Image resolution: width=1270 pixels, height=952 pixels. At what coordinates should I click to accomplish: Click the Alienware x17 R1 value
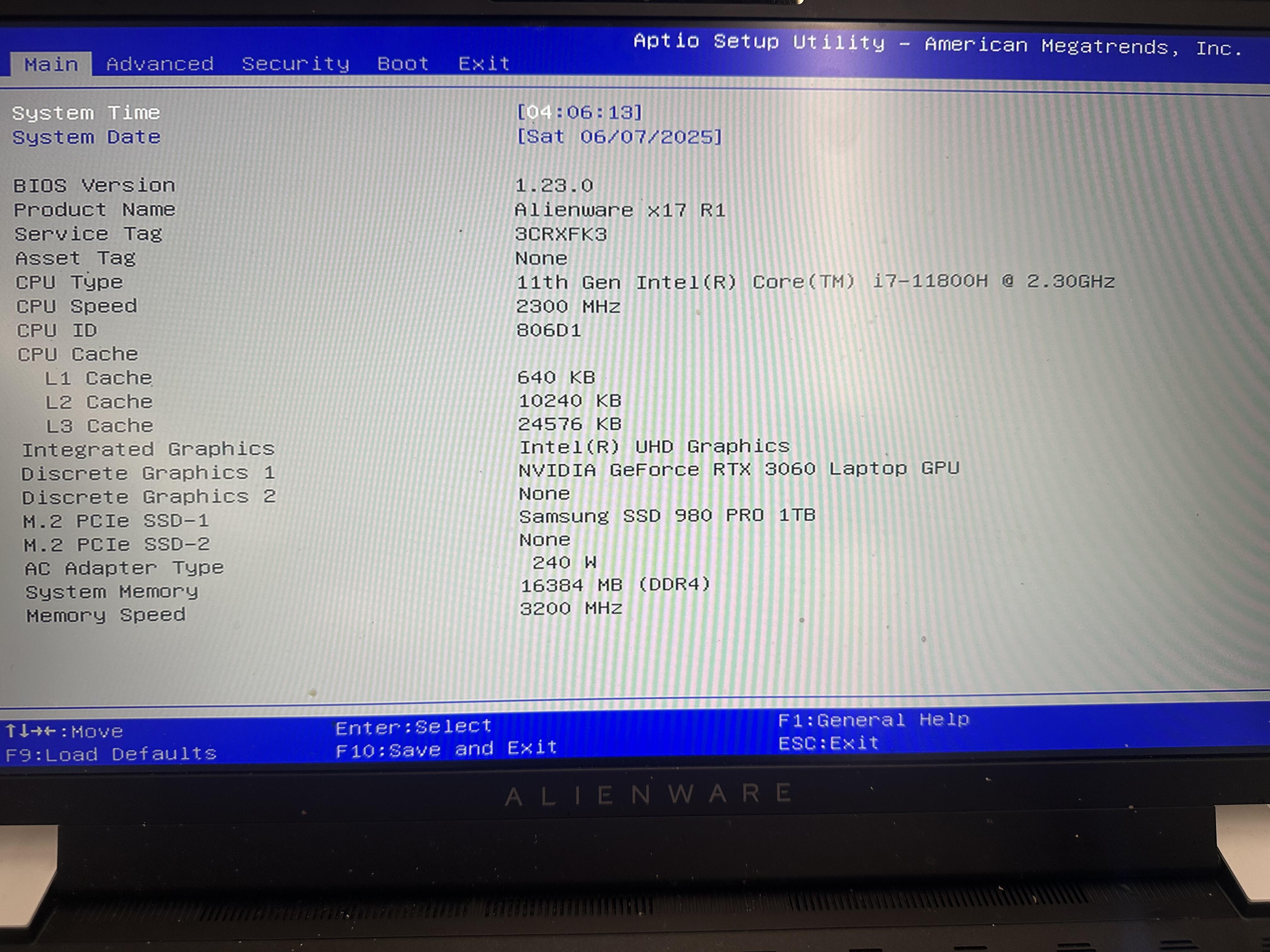[x=620, y=210]
